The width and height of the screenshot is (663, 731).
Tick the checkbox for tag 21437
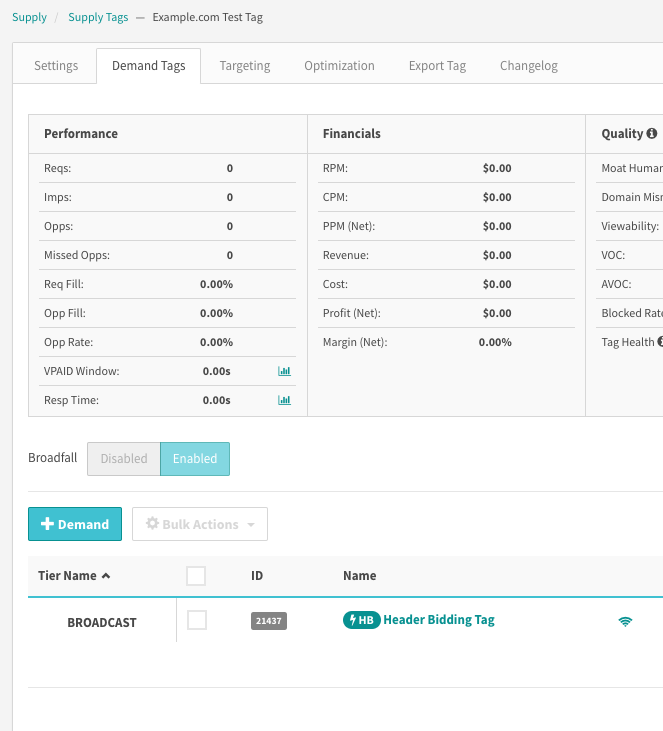click(x=197, y=621)
